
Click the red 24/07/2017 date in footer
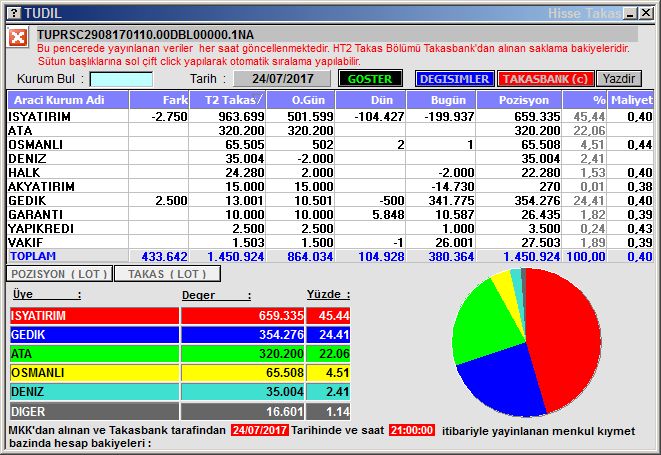coord(260,430)
